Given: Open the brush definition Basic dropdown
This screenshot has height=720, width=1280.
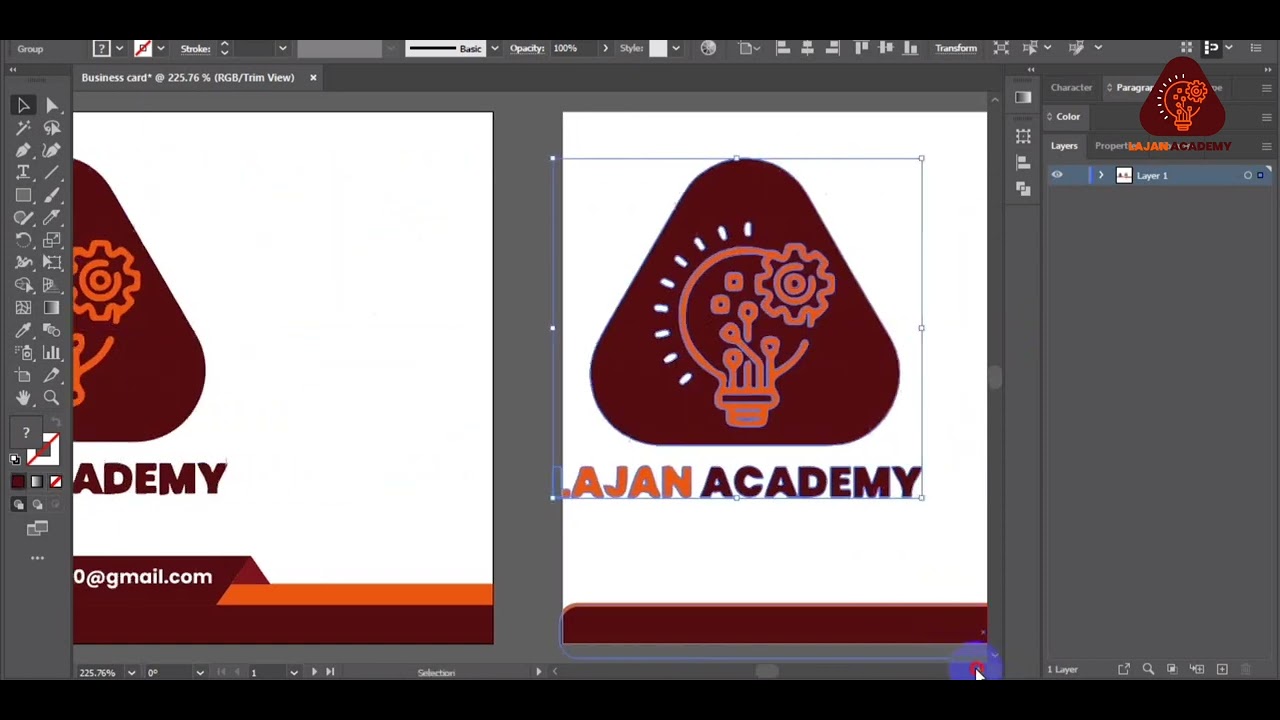Looking at the screenshot, I should coord(494,48).
